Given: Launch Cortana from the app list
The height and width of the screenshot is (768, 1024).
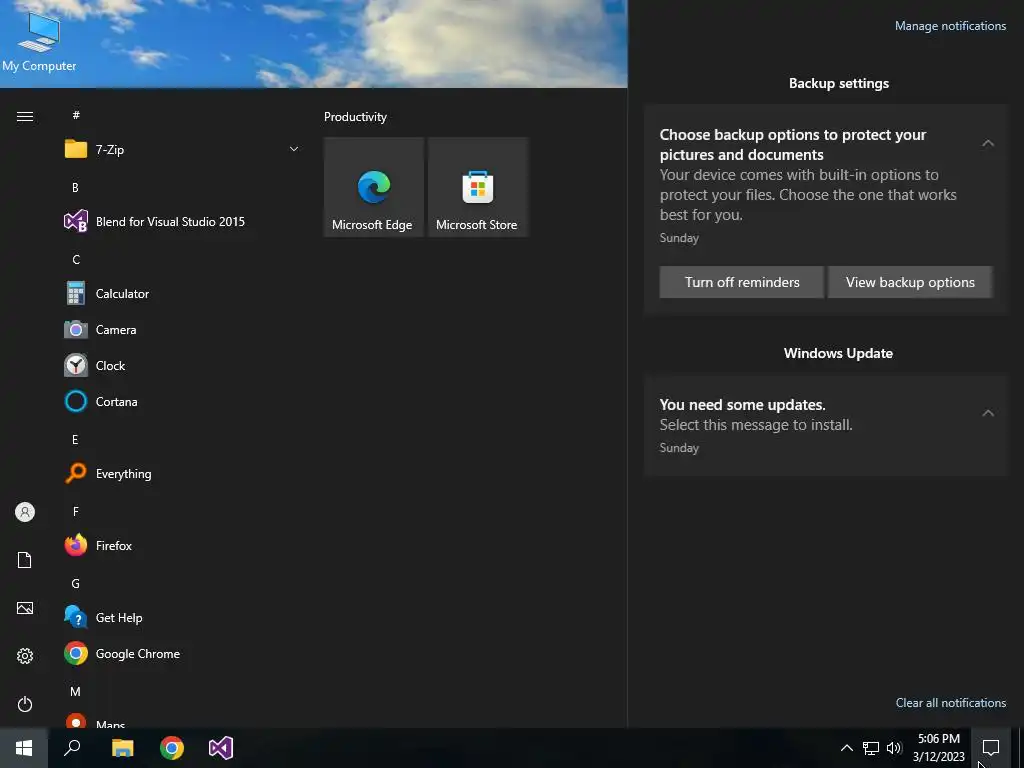Looking at the screenshot, I should [182, 402].
